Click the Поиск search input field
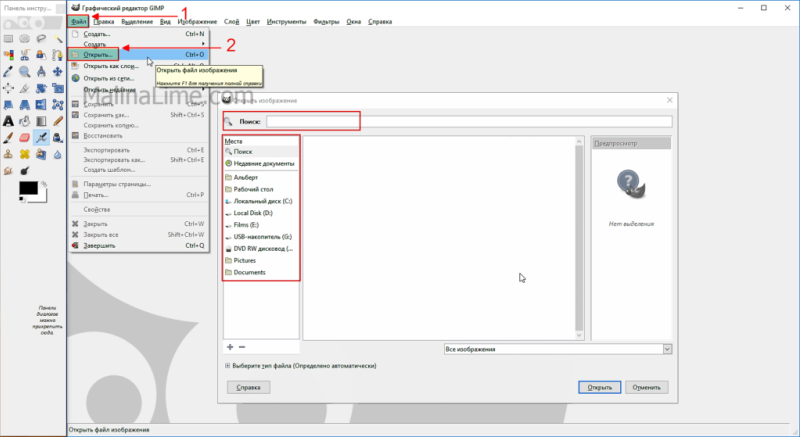 [x=469, y=121]
